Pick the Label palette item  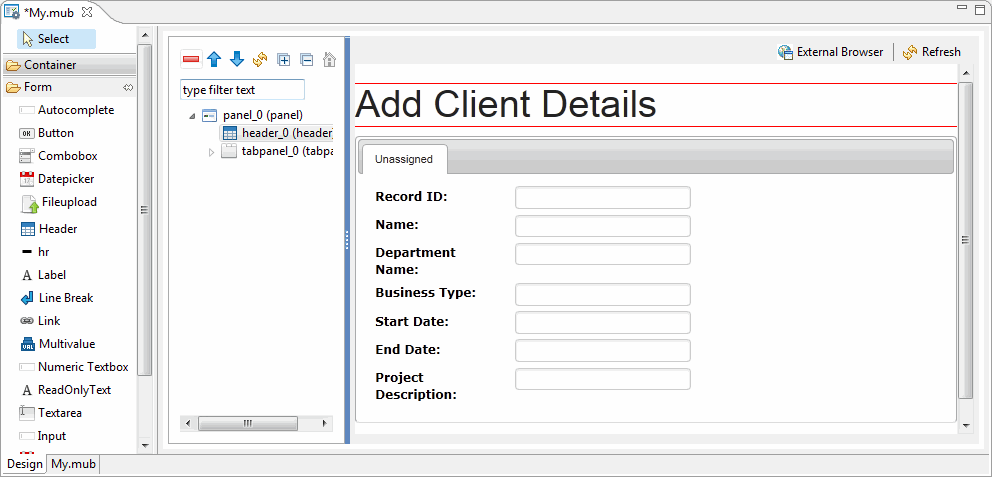tap(42, 275)
